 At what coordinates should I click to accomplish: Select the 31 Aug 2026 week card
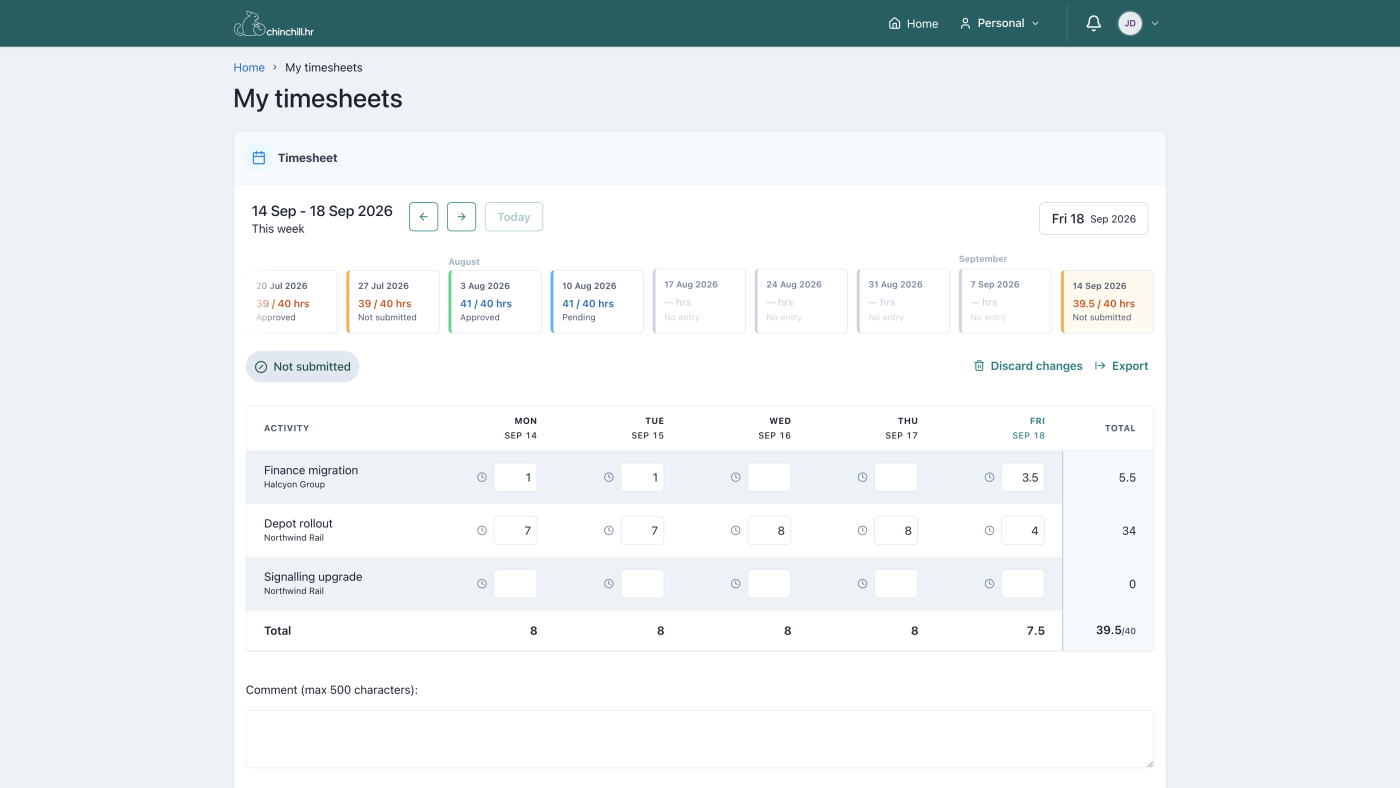click(x=903, y=301)
